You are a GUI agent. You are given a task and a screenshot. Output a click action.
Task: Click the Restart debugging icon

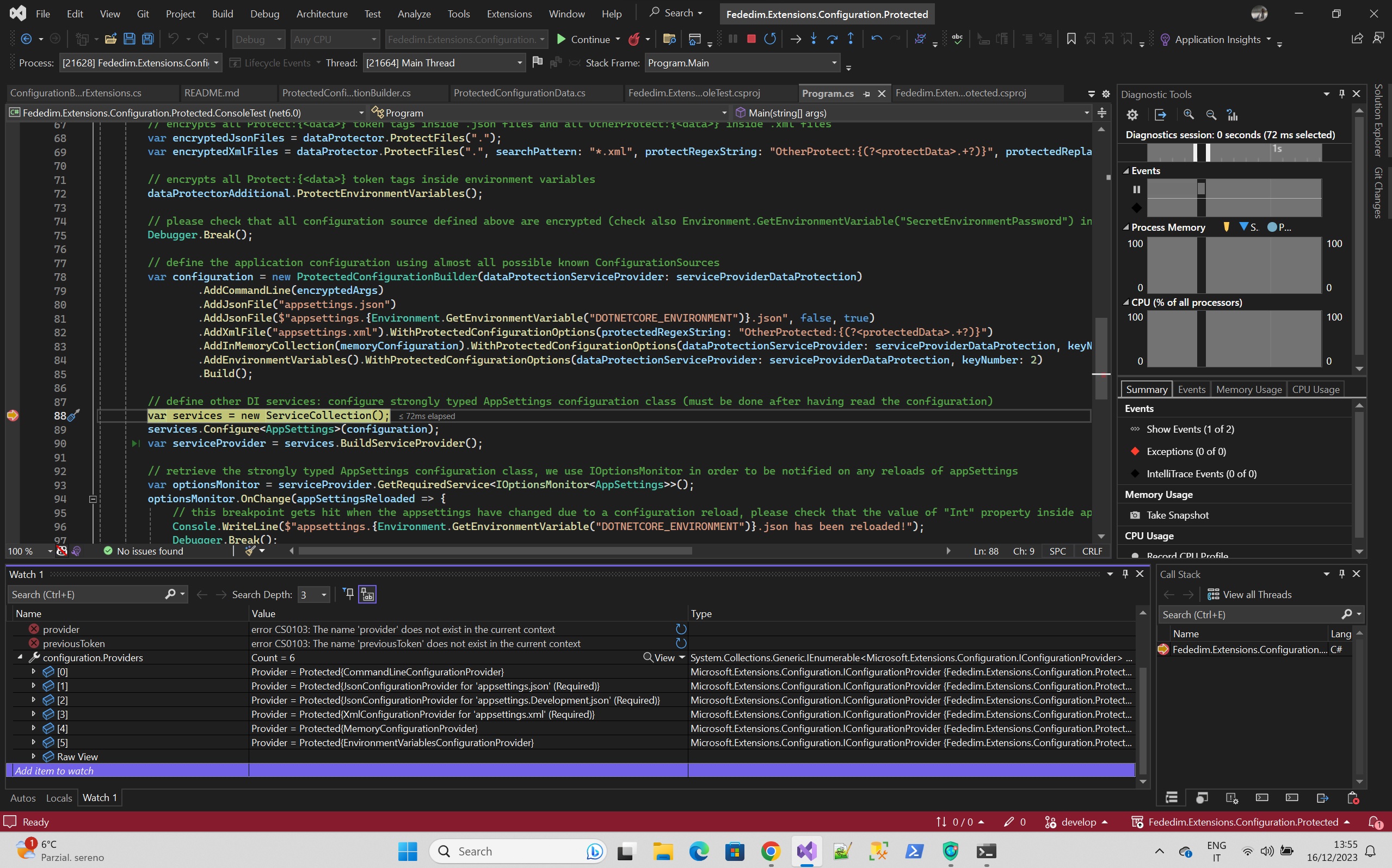[770, 39]
